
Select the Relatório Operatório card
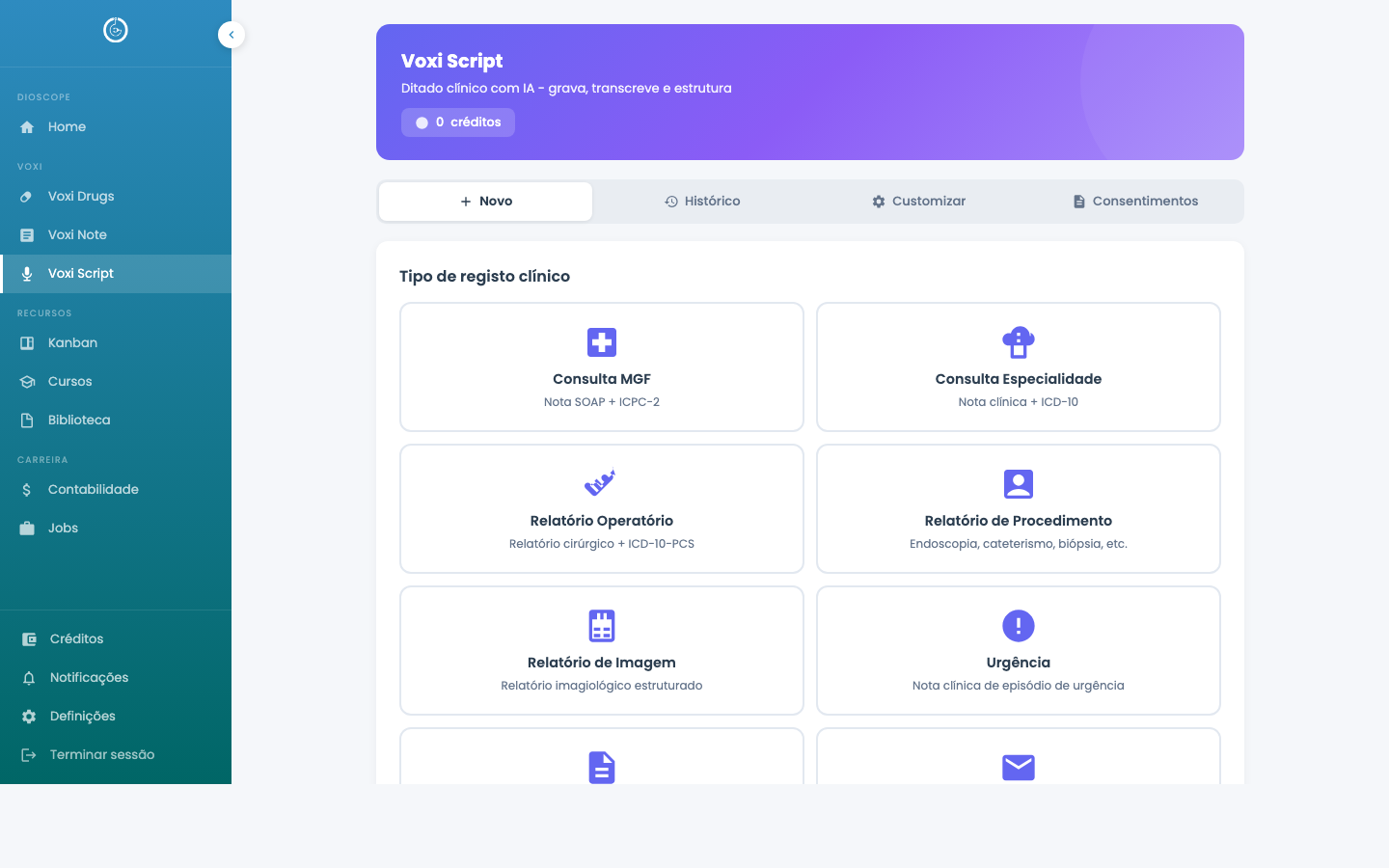[601, 508]
